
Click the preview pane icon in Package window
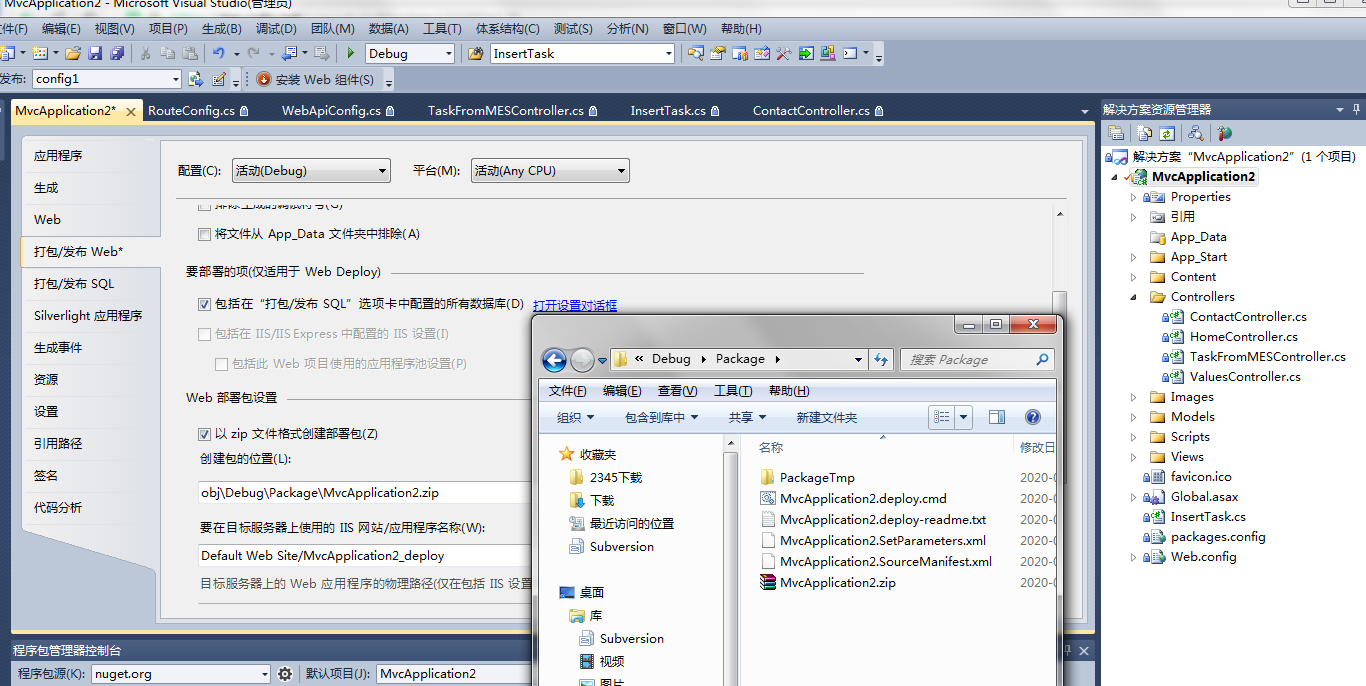click(996, 417)
